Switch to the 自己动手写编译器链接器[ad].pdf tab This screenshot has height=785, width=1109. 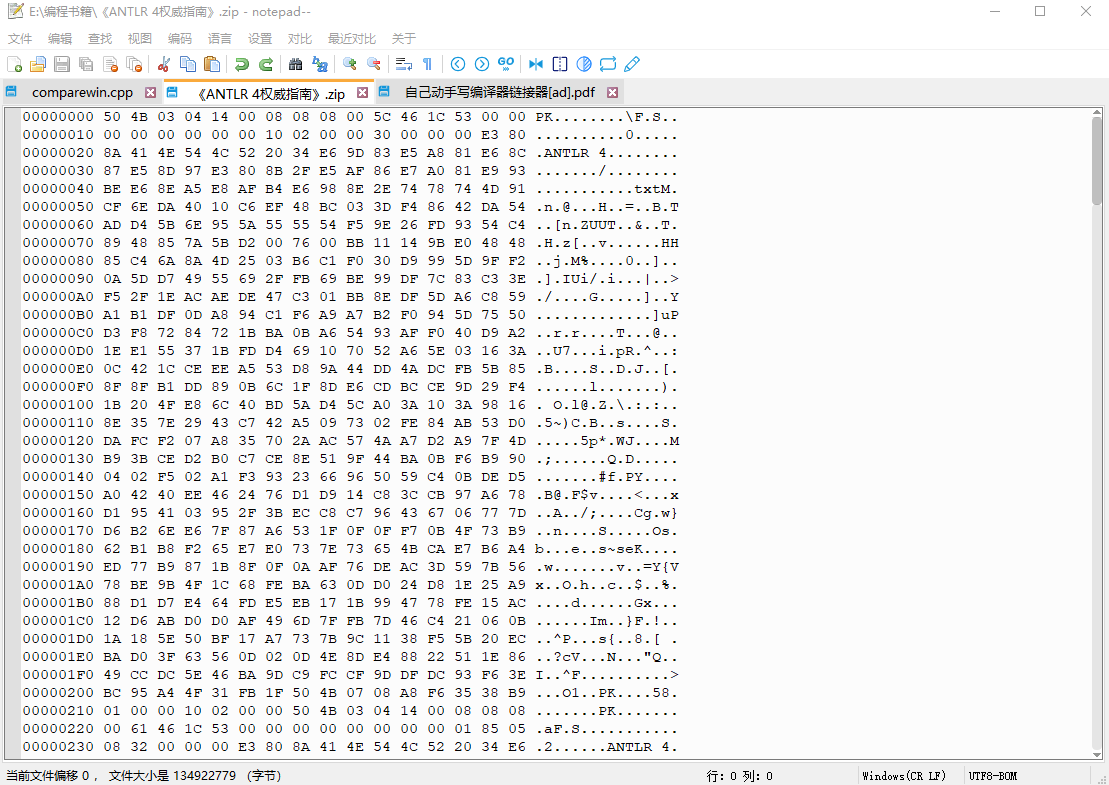tap(499, 93)
